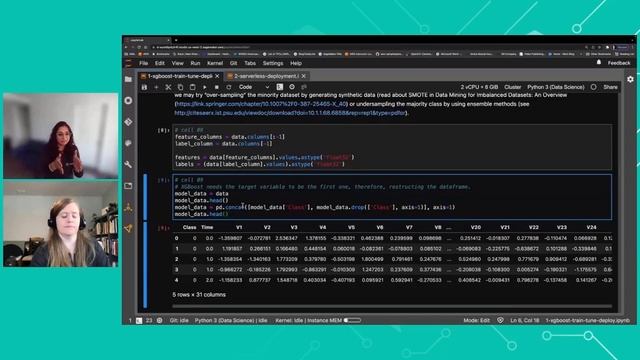640x360 pixels.
Task: Copy the selected cell
Action: pyautogui.click(x=180, y=87)
